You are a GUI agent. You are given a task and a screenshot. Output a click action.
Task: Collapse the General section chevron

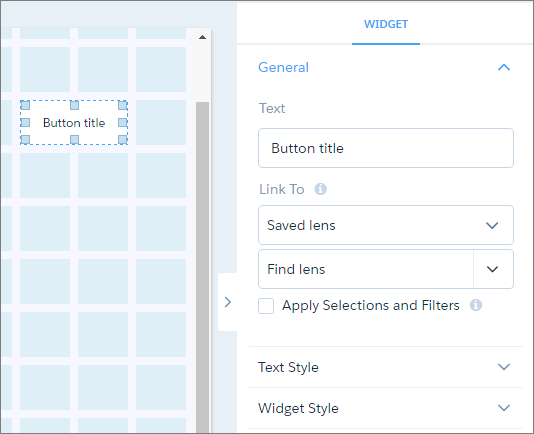tap(504, 67)
